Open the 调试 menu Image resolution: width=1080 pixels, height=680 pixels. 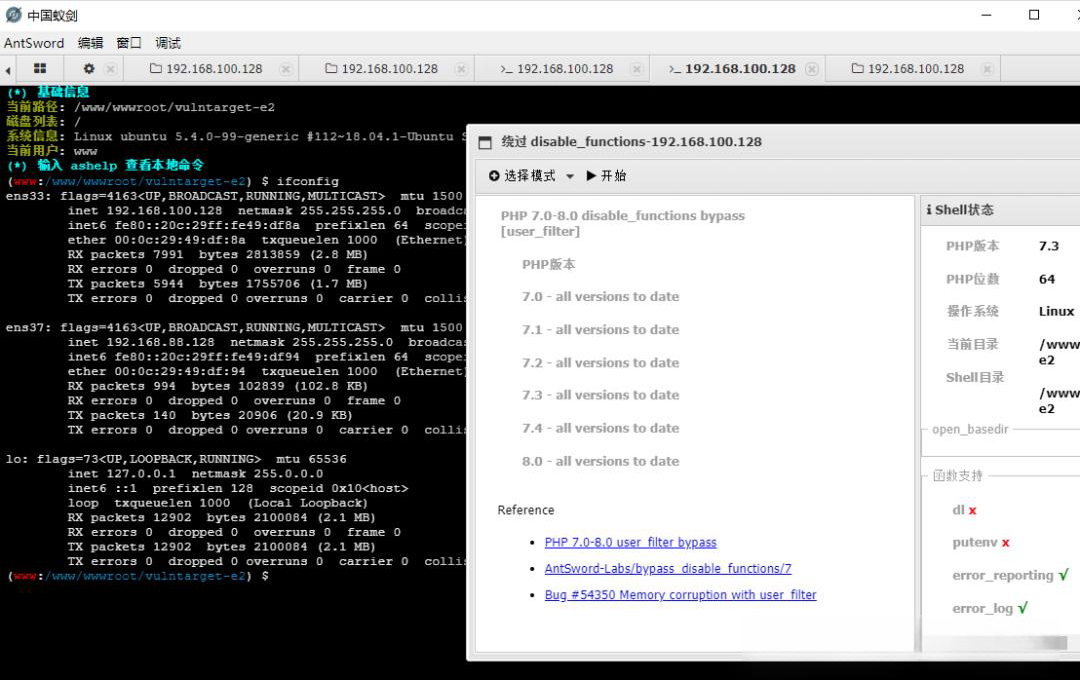point(168,43)
